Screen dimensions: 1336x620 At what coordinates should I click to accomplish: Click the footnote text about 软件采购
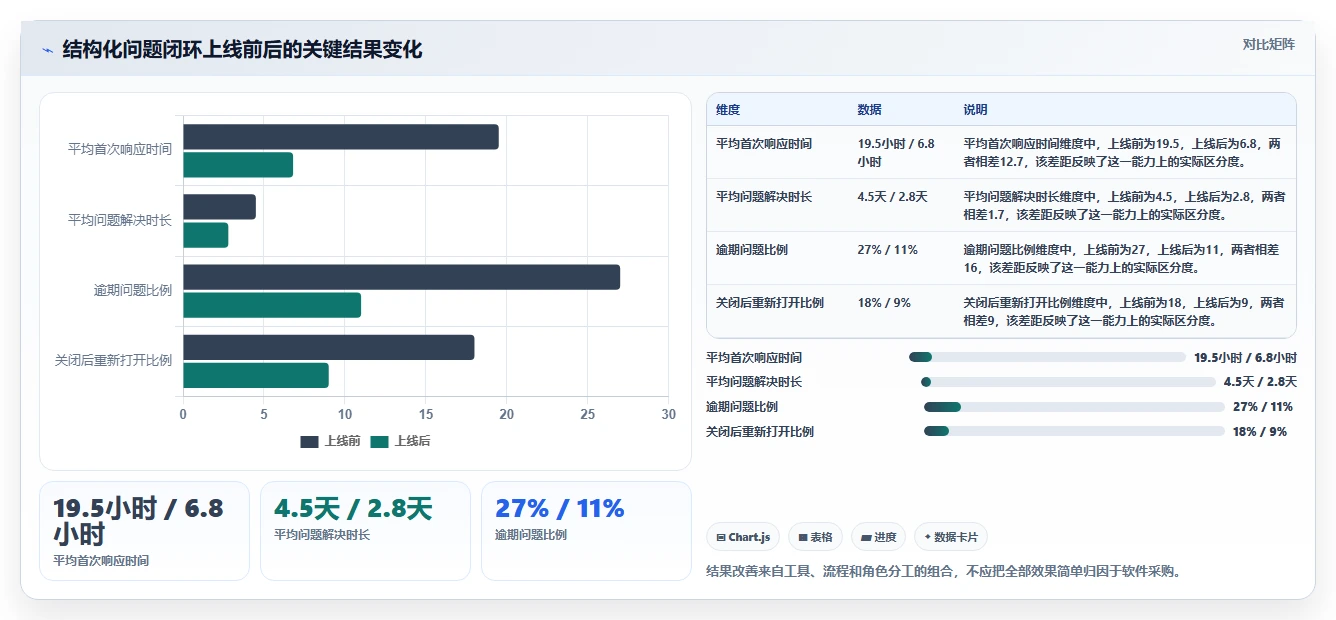point(944,572)
